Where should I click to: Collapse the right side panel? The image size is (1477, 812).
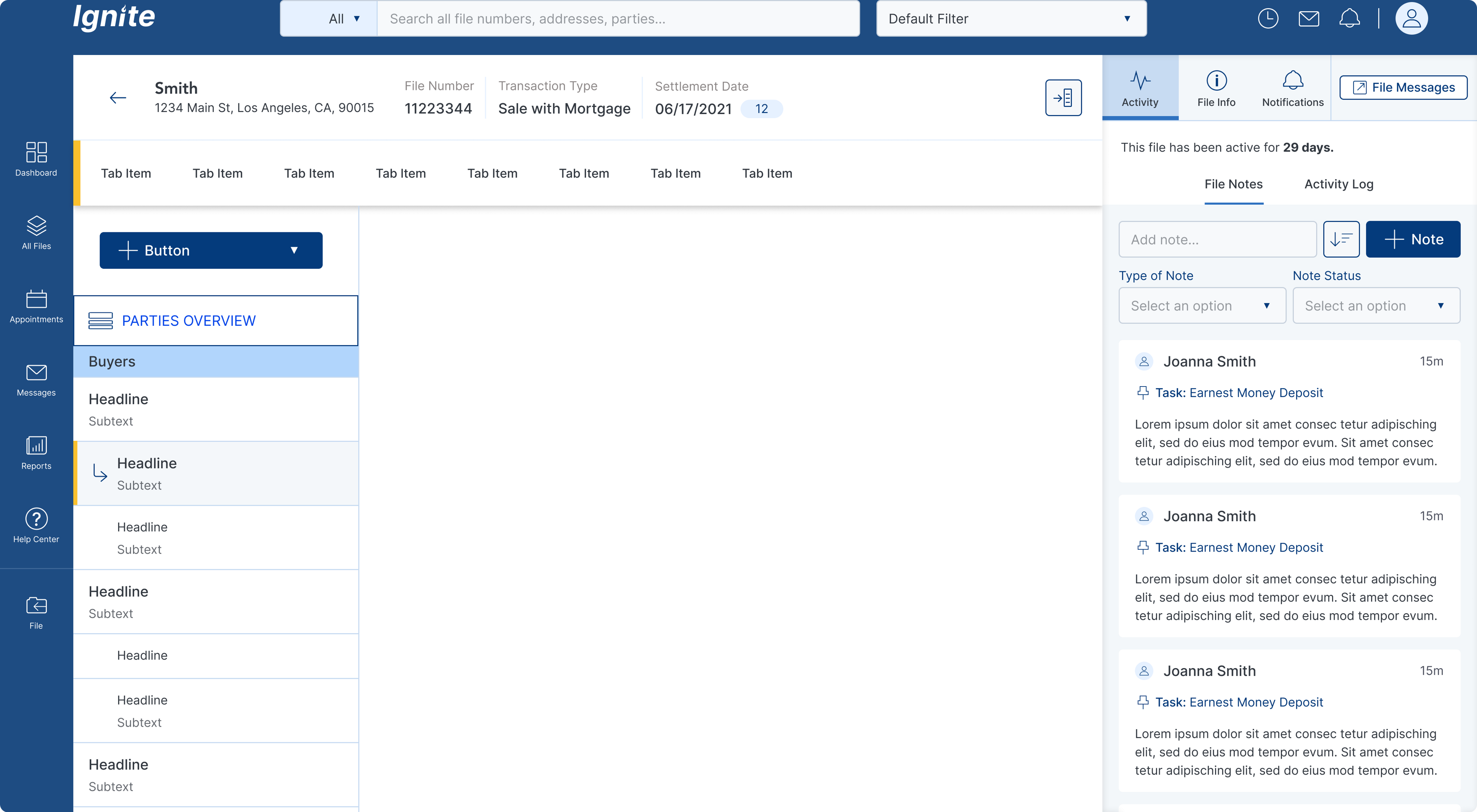[1063, 97]
